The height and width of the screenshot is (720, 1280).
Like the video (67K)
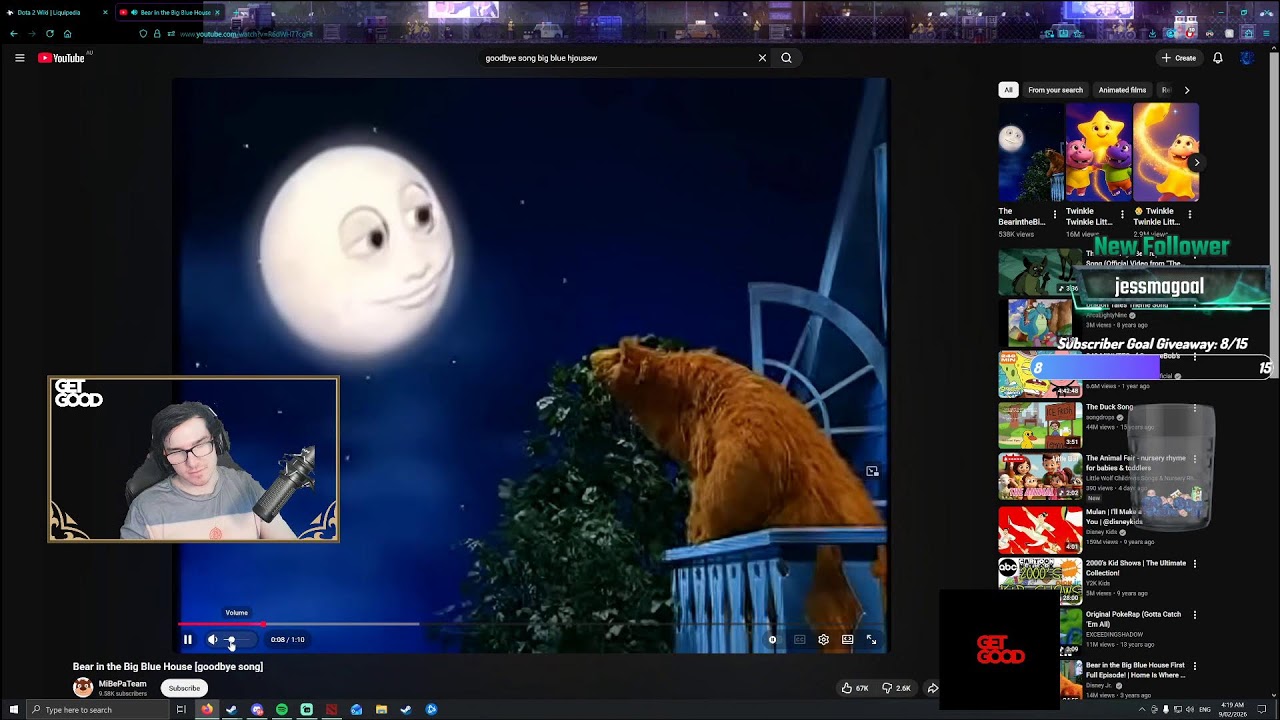point(855,688)
